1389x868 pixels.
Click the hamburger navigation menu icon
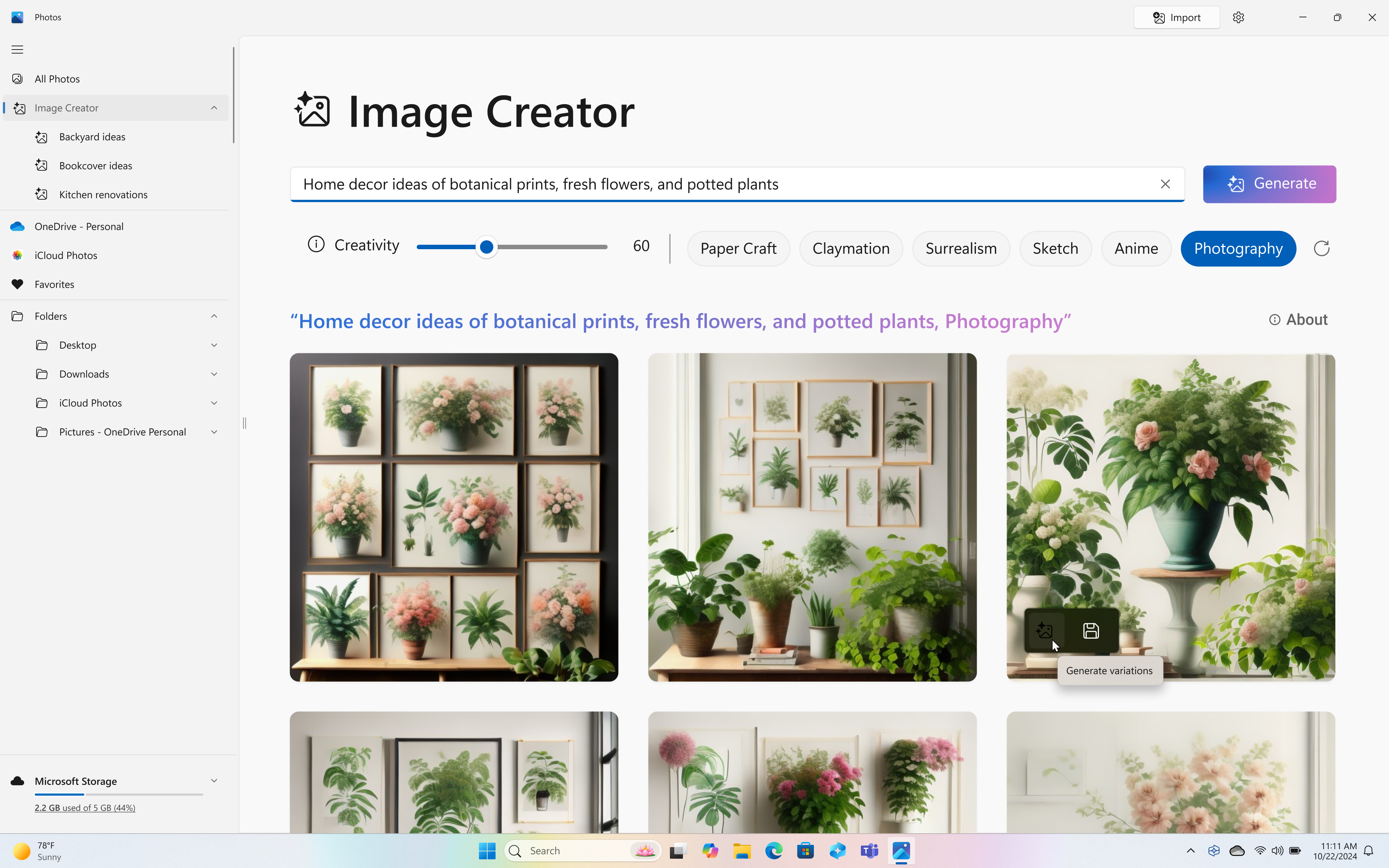[17, 50]
